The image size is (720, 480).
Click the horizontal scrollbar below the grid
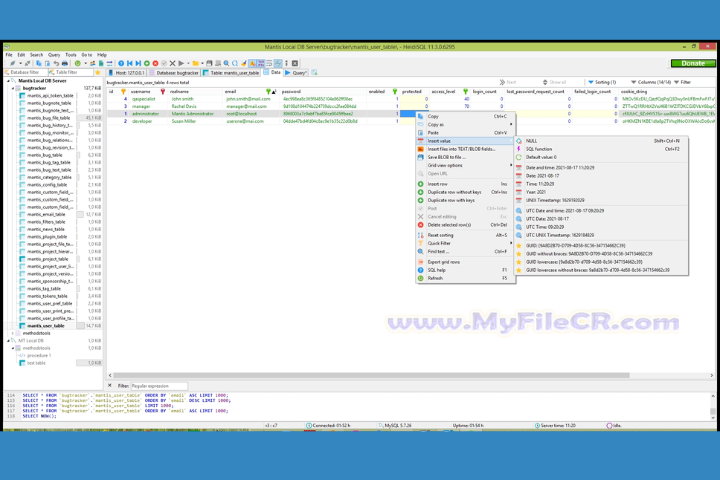[x=371, y=375]
